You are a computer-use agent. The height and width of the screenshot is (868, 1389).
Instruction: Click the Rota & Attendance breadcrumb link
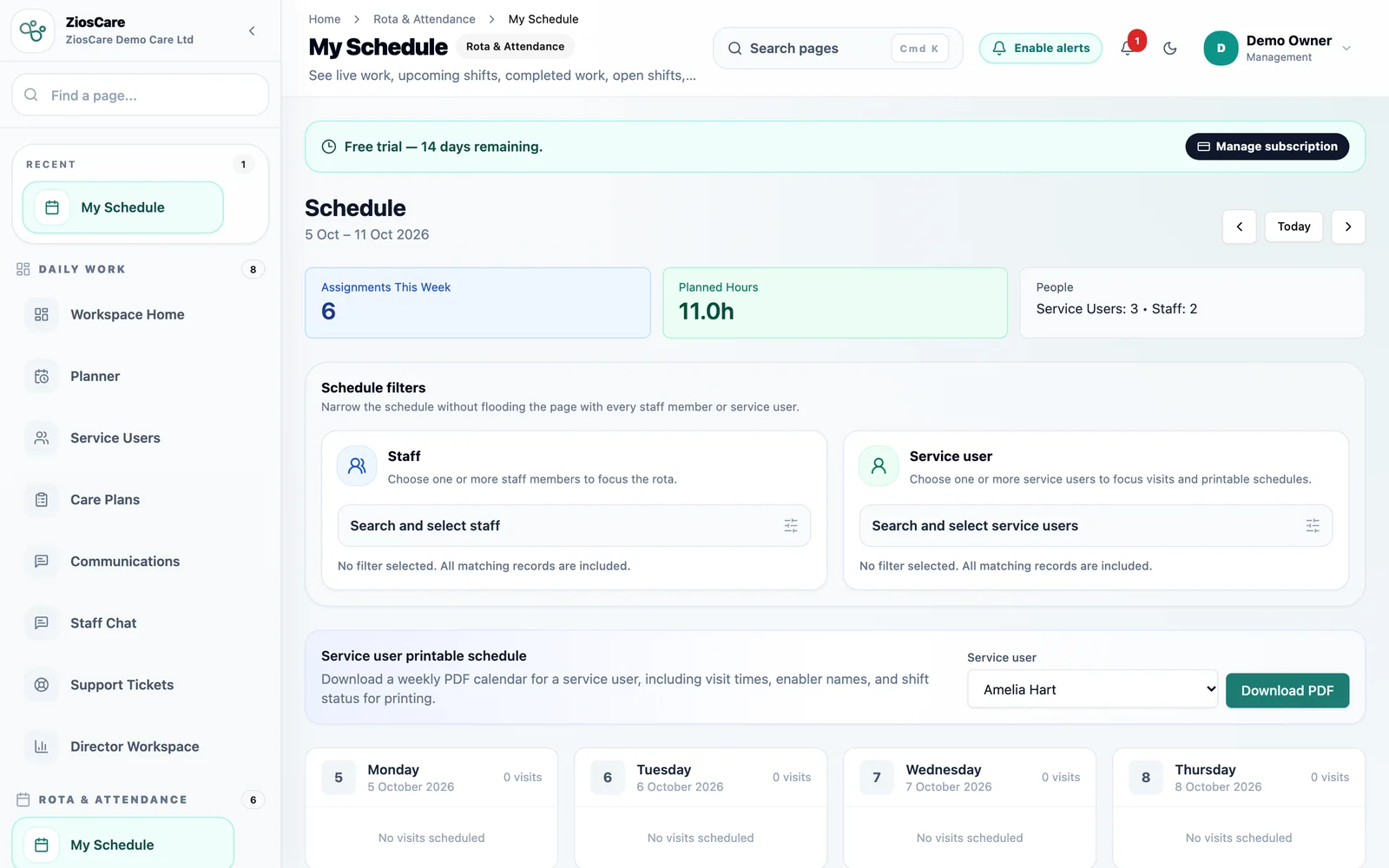[425, 19]
